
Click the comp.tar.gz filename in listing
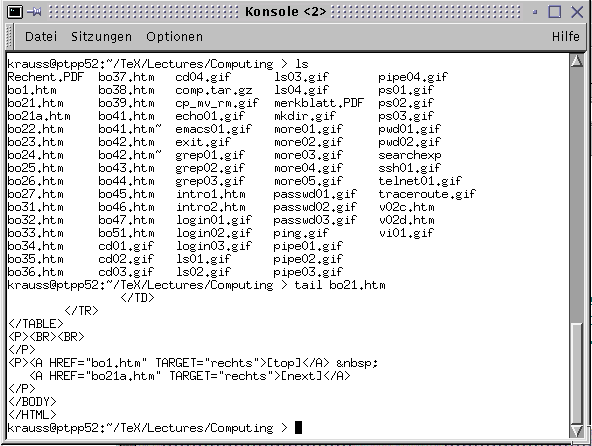[x=214, y=90]
